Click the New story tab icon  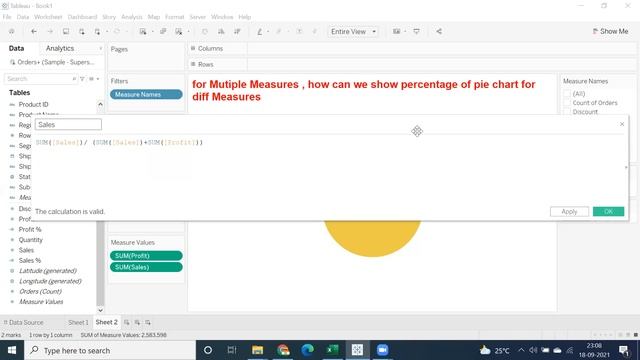tap(148, 322)
